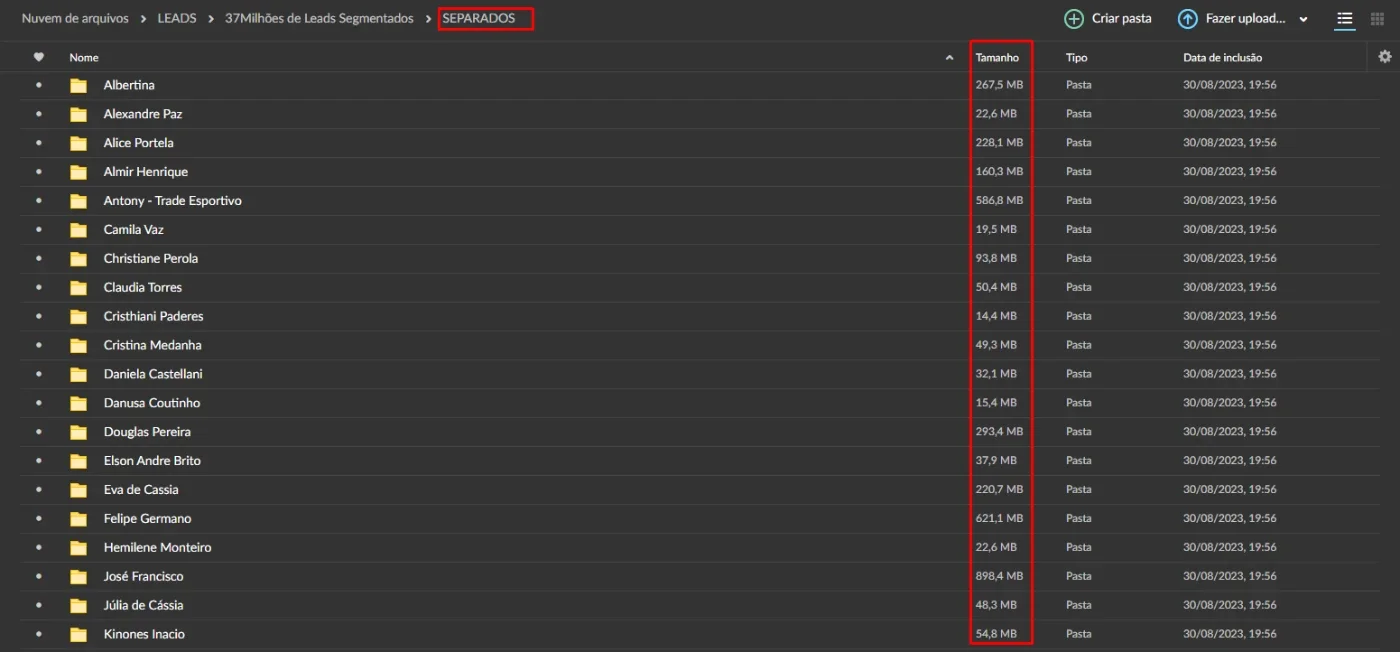Screen dimensions: 1400x652
Task: Toggle favorite dot for Douglas Pereira row
Action: click(x=39, y=432)
